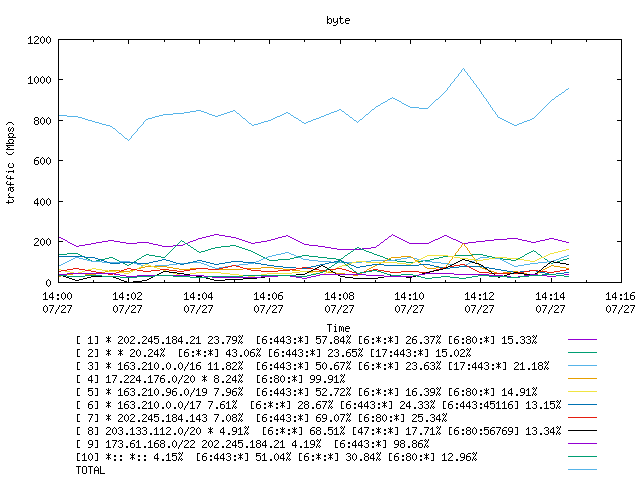This screenshot has width=640, height=480.
Task: Click the 600 y-axis tick label
Action: 42,161
